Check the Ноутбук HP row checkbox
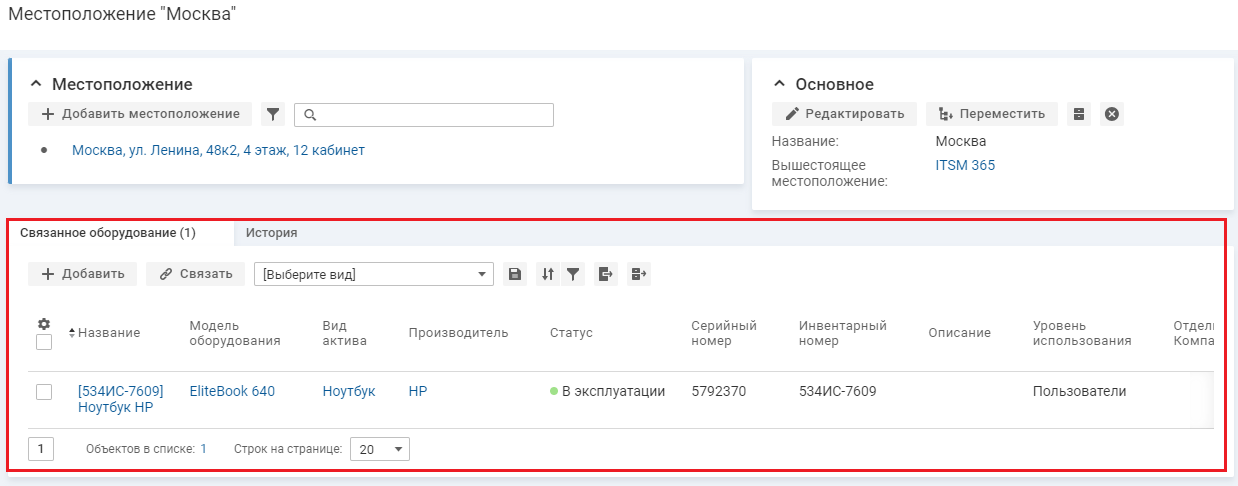This screenshot has width=1238, height=486. click(44, 392)
